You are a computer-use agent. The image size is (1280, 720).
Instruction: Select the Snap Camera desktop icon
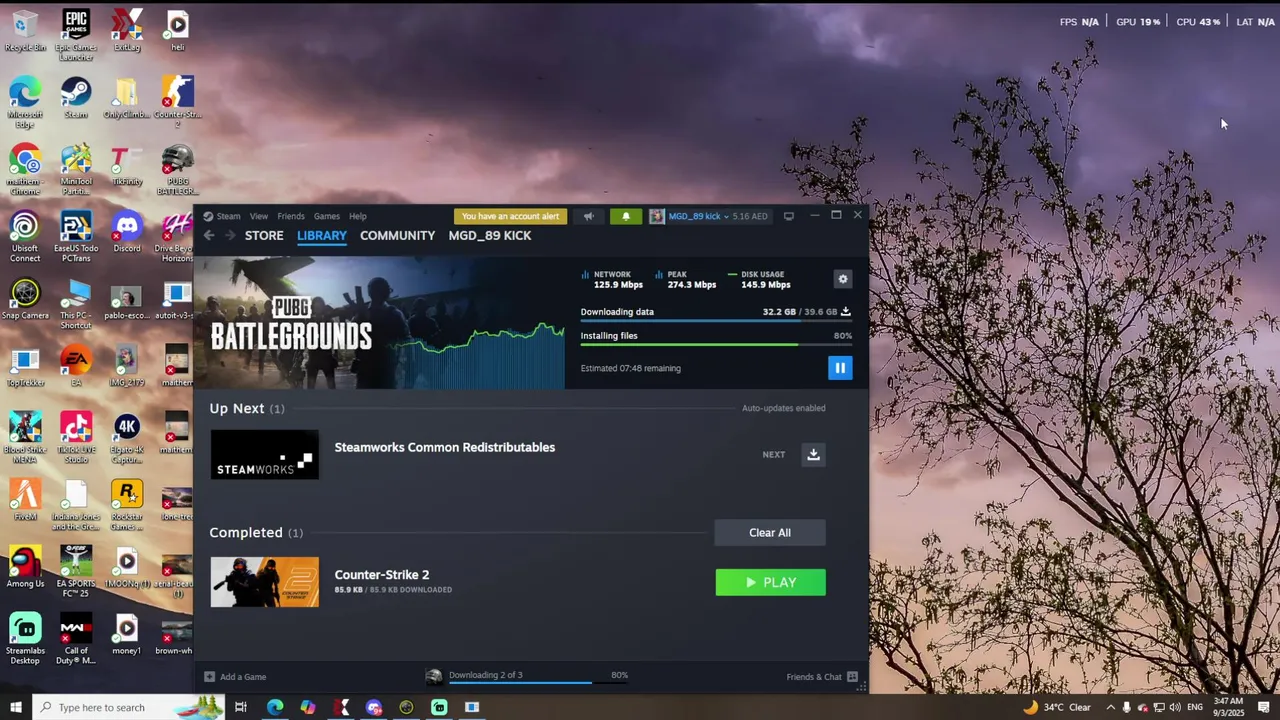[25, 299]
